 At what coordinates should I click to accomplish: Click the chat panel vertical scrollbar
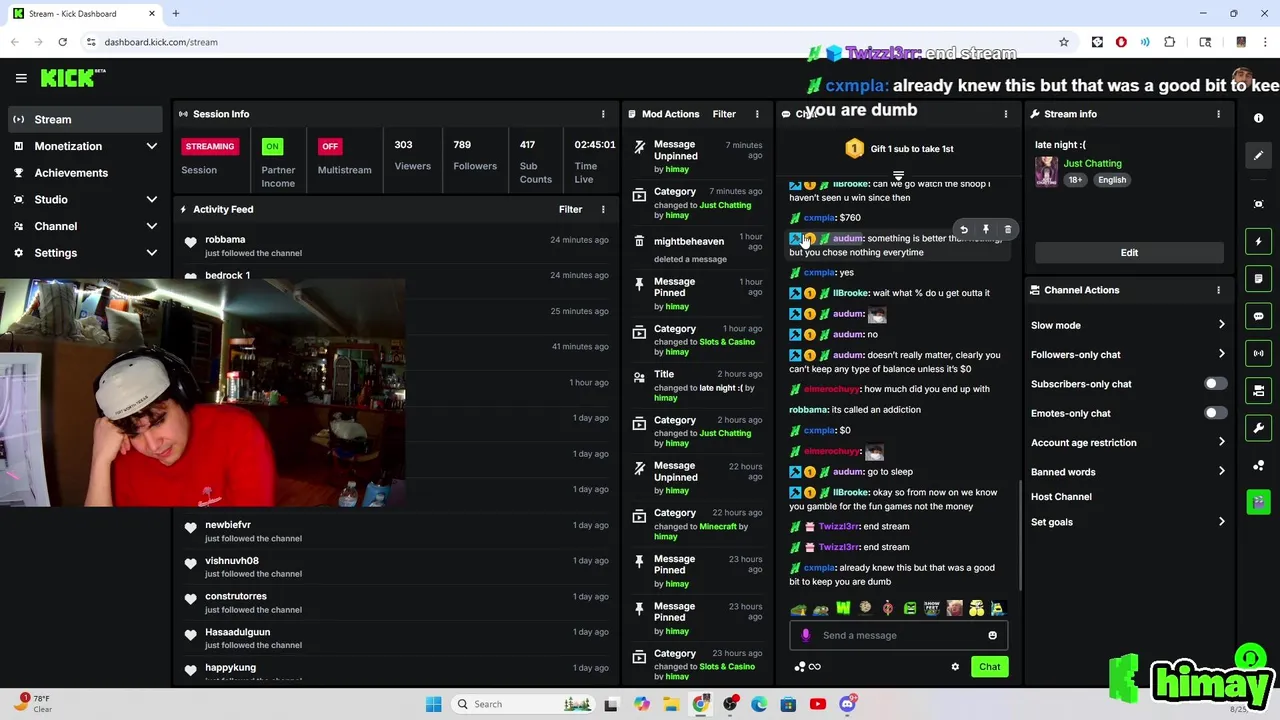pyautogui.click(x=1019, y=535)
